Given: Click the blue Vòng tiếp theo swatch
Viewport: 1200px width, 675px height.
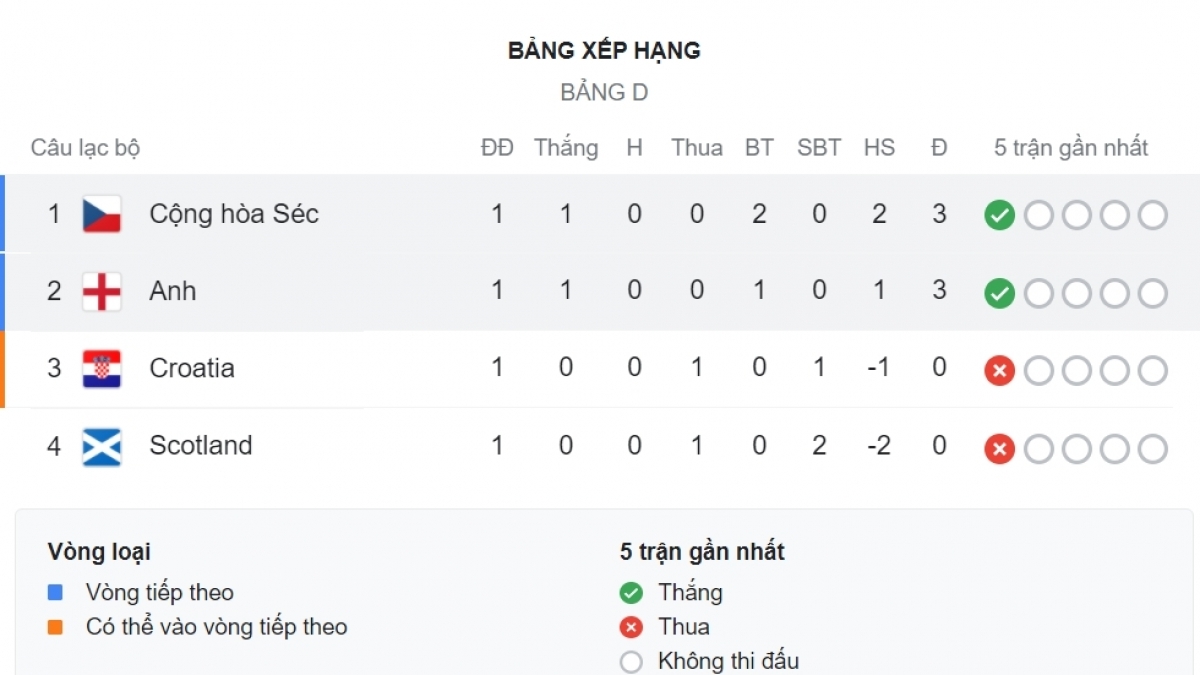Looking at the screenshot, I should tap(55, 593).
